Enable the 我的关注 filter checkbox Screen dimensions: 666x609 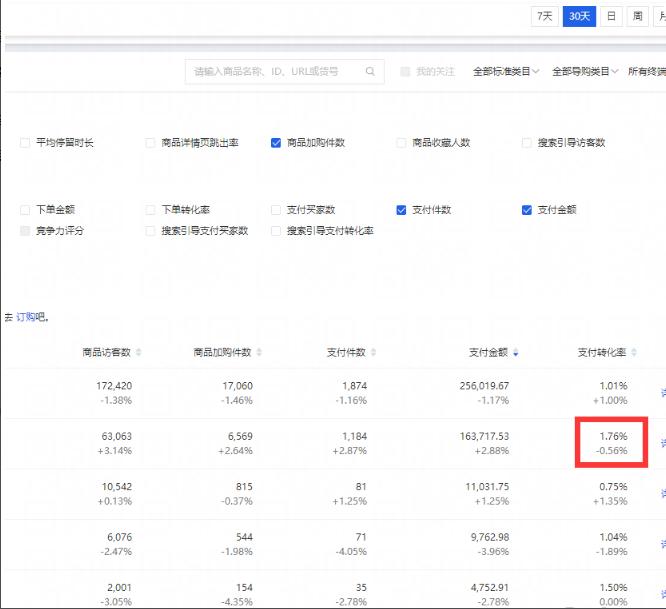pyautogui.click(x=405, y=72)
